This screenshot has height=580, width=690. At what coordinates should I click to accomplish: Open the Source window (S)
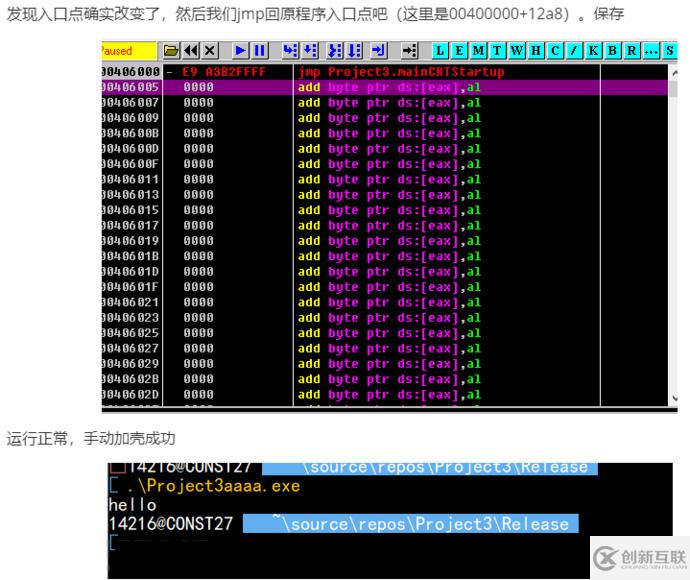pyautogui.click(x=669, y=51)
